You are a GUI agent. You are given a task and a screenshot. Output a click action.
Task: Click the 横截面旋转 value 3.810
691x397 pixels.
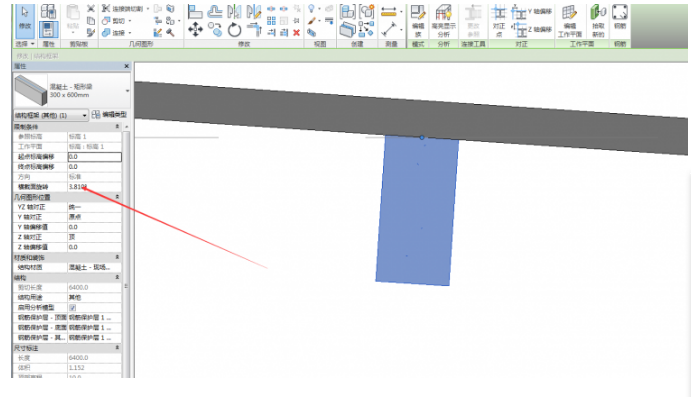[x=94, y=187]
